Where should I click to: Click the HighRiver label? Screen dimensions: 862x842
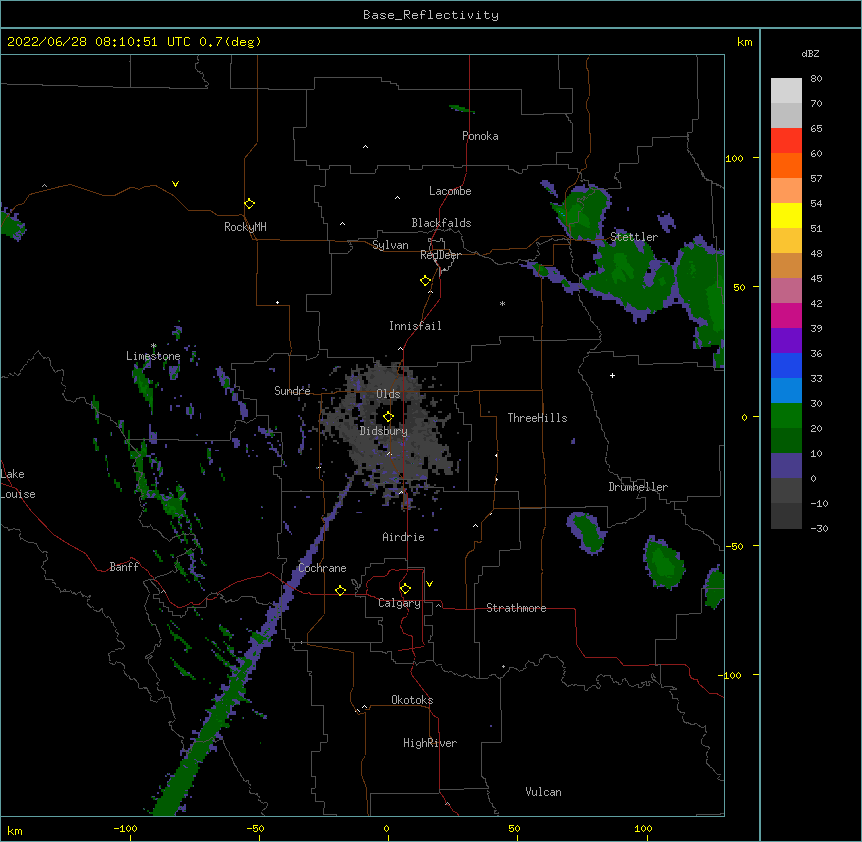pos(430,743)
